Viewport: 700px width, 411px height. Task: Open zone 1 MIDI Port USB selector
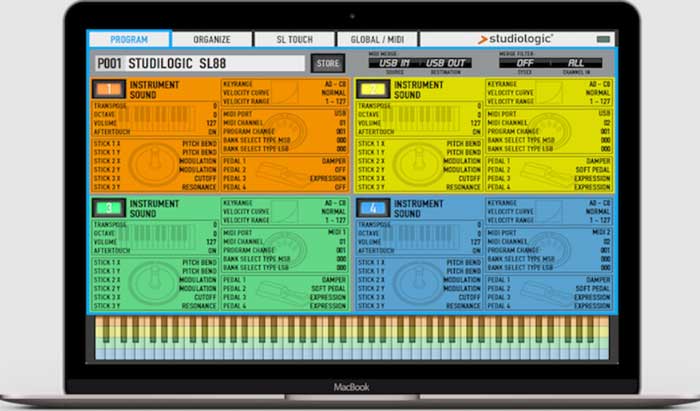341,114
